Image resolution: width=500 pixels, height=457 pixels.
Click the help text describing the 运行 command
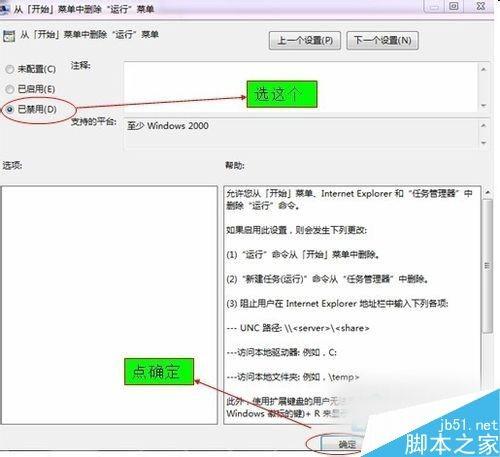pos(349,199)
